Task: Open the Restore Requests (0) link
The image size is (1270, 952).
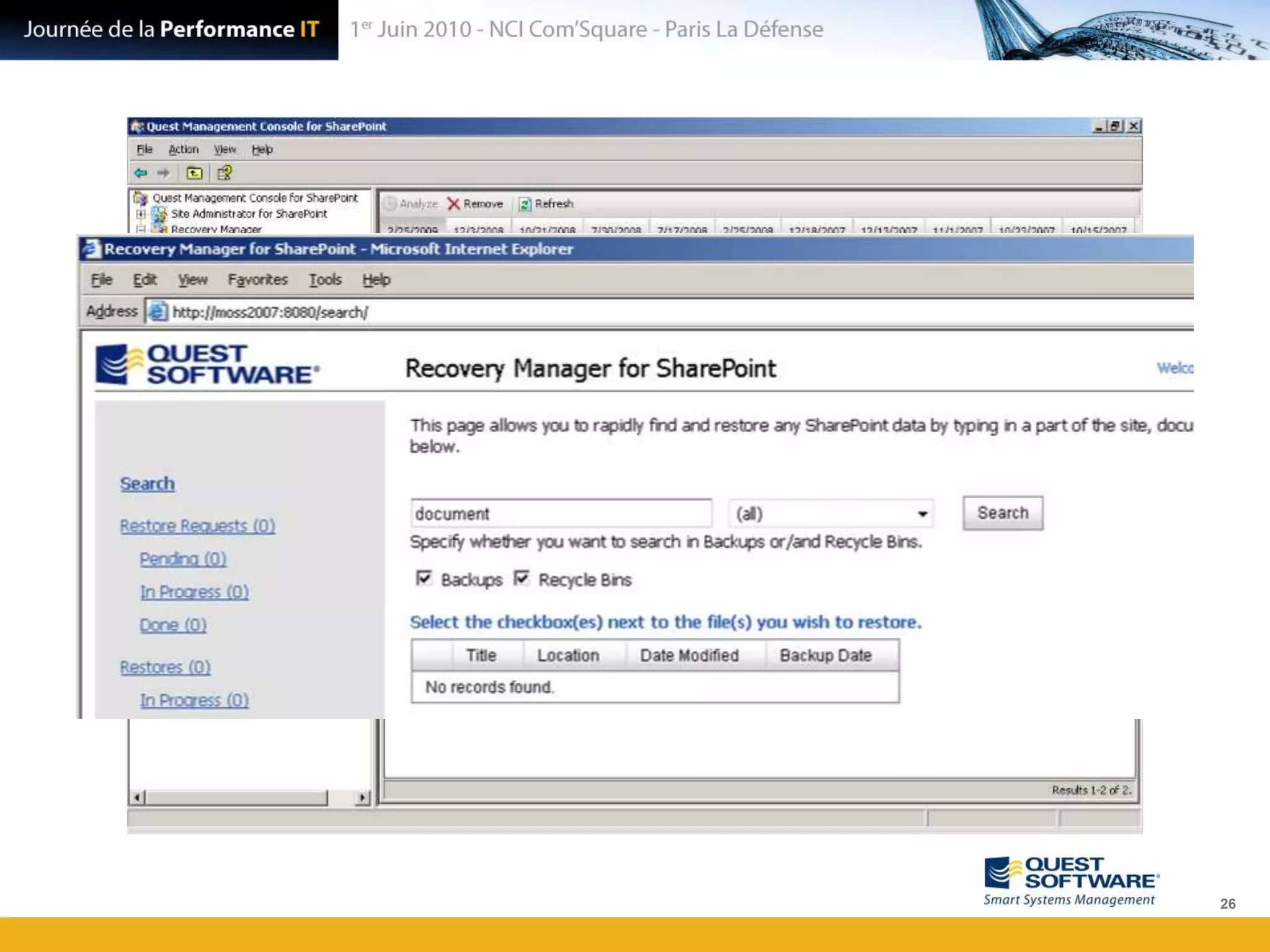Action: 197,526
